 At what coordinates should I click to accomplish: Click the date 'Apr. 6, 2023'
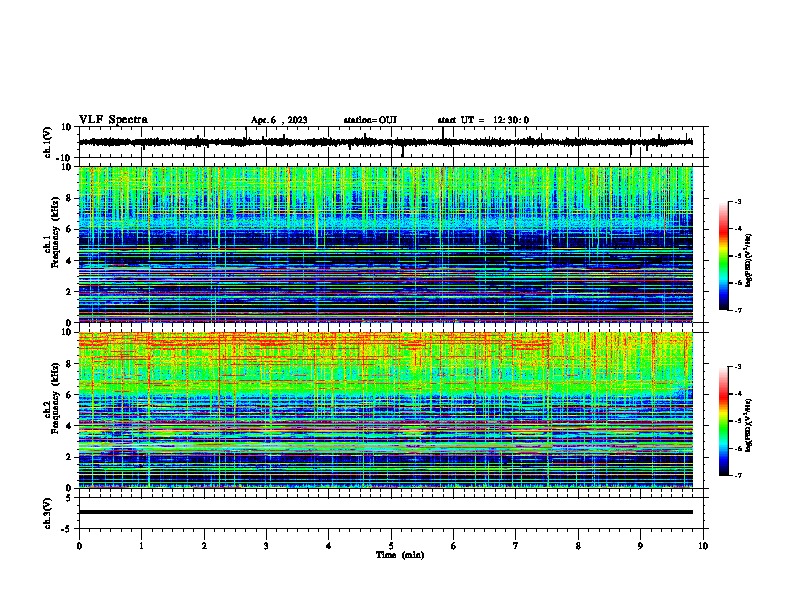279,120
